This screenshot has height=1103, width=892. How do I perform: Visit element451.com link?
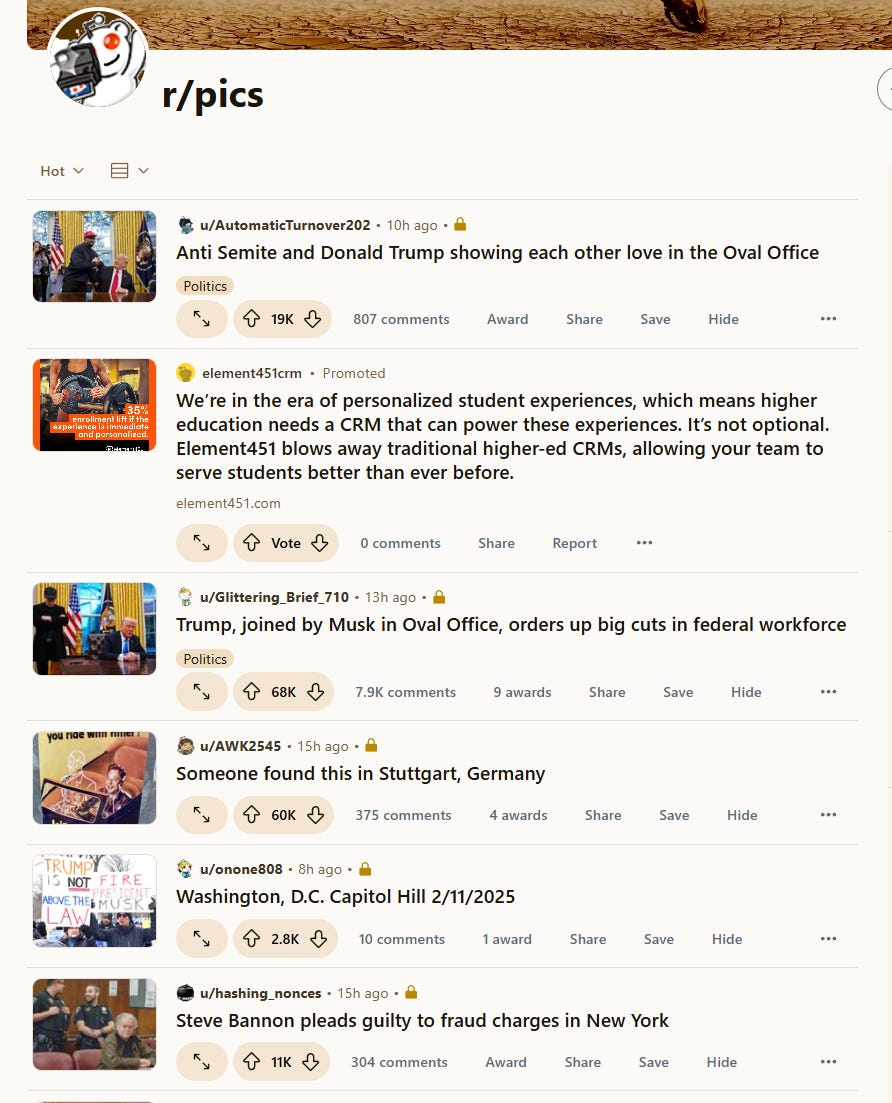pos(228,503)
